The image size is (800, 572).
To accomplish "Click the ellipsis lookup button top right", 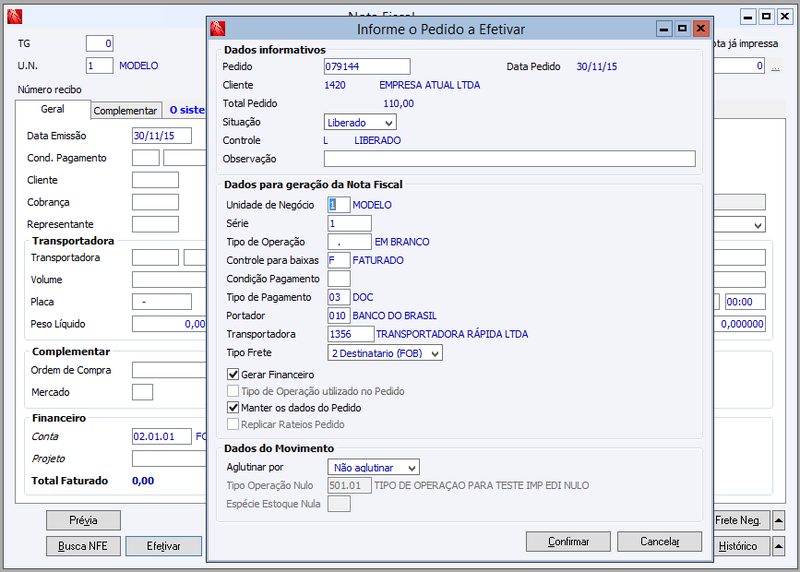I will [x=776, y=66].
